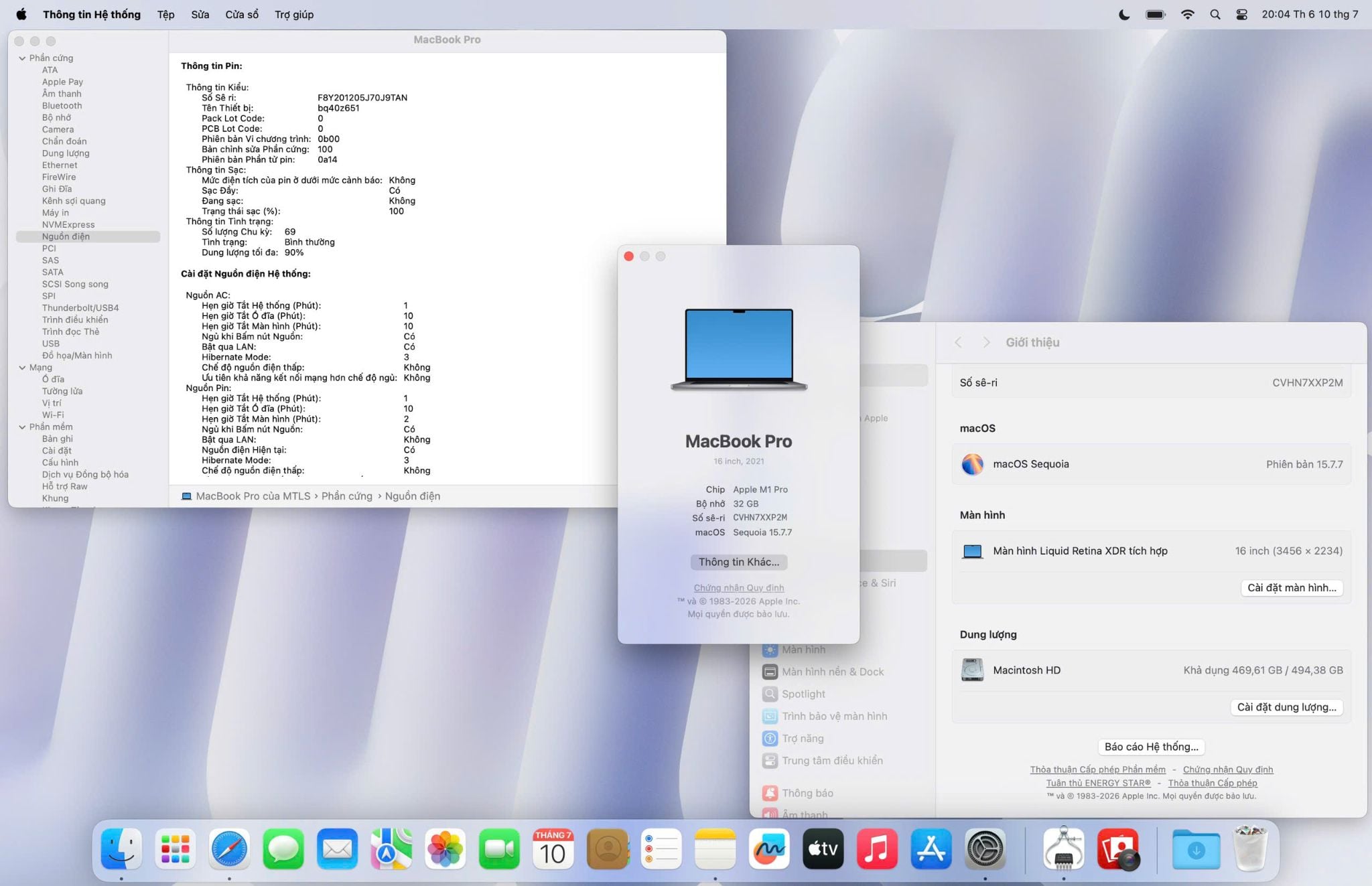Open Calendar showing THÁNG 7 10
Image resolution: width=1372 pixels, height=886 pixels.
pyautogui.click(x=553, y=848)
